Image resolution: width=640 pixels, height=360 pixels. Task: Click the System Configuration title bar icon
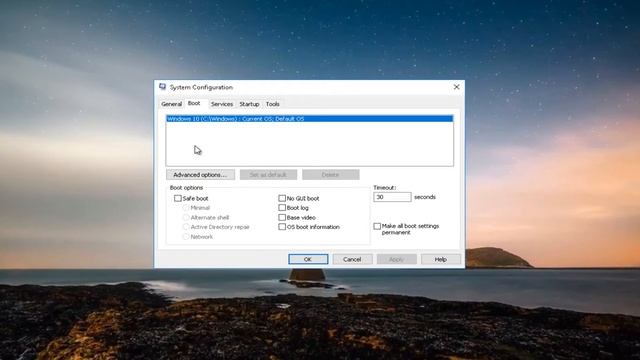162,87
